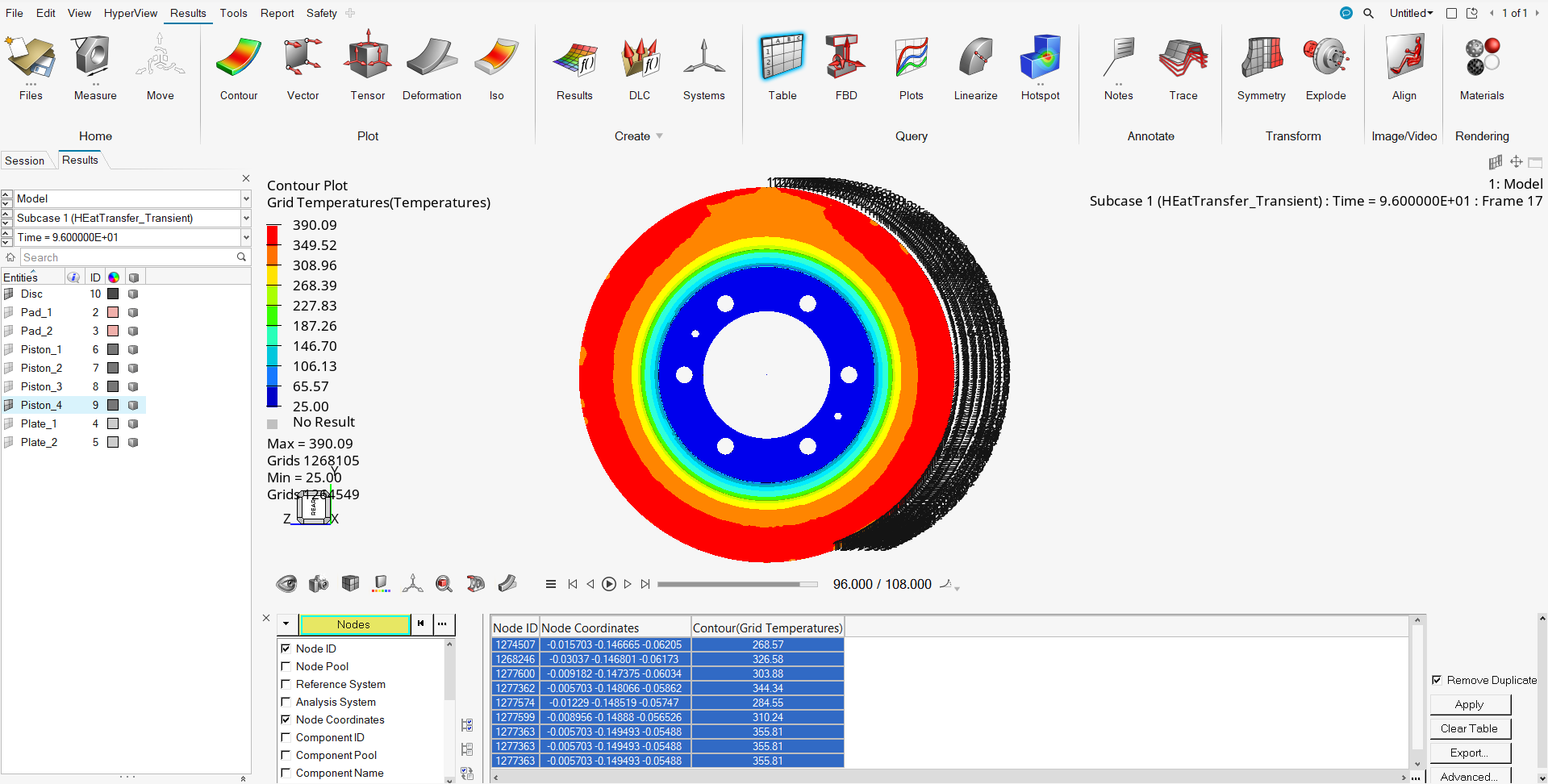This screenshot has height=784, width=1548.
Task: Toggle the Node ID checkbox
Action: click(286, 648)
